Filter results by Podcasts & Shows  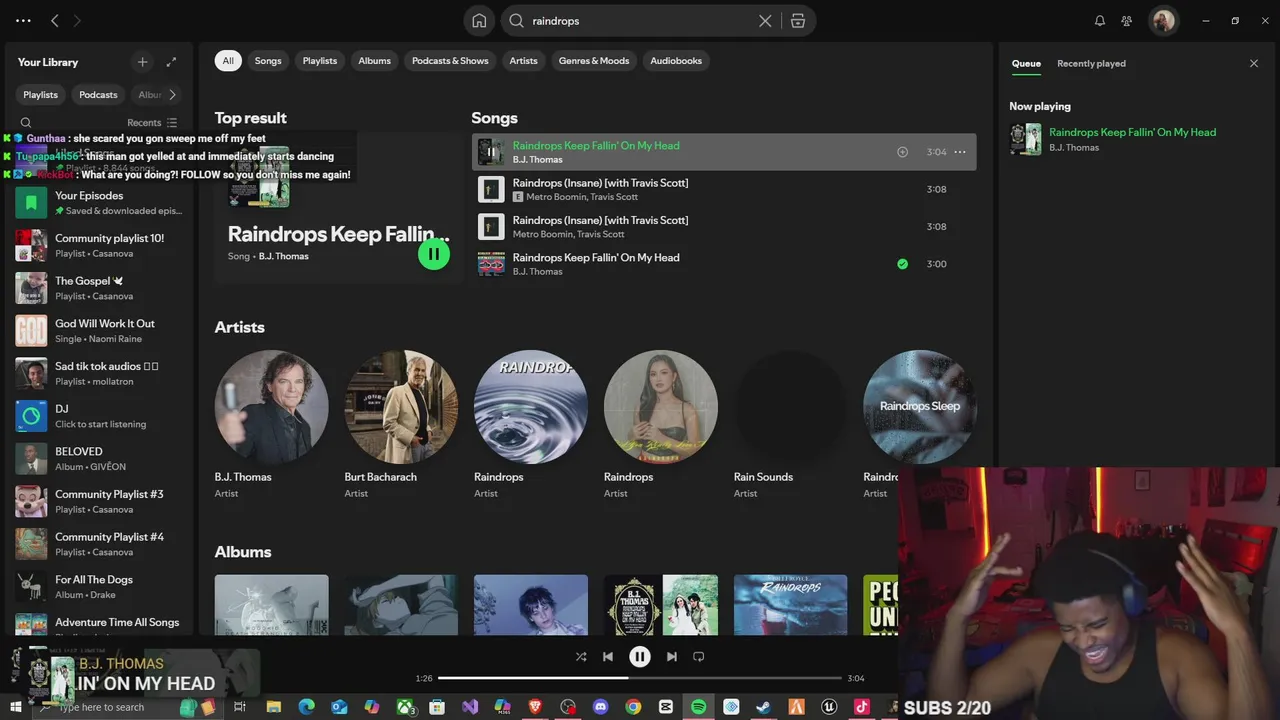[x=450, y=61]
